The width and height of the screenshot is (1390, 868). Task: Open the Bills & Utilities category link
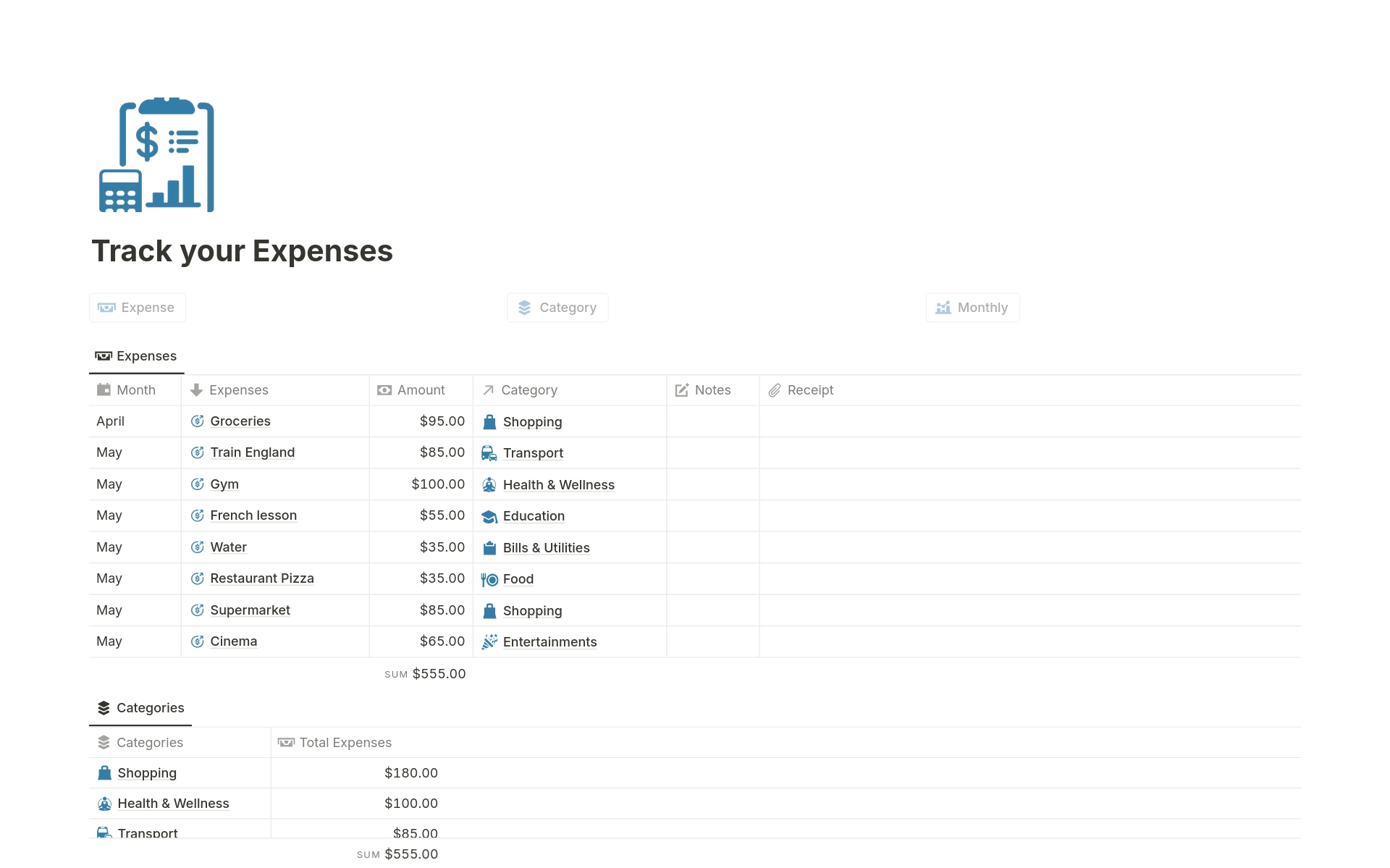pos(547,547)
